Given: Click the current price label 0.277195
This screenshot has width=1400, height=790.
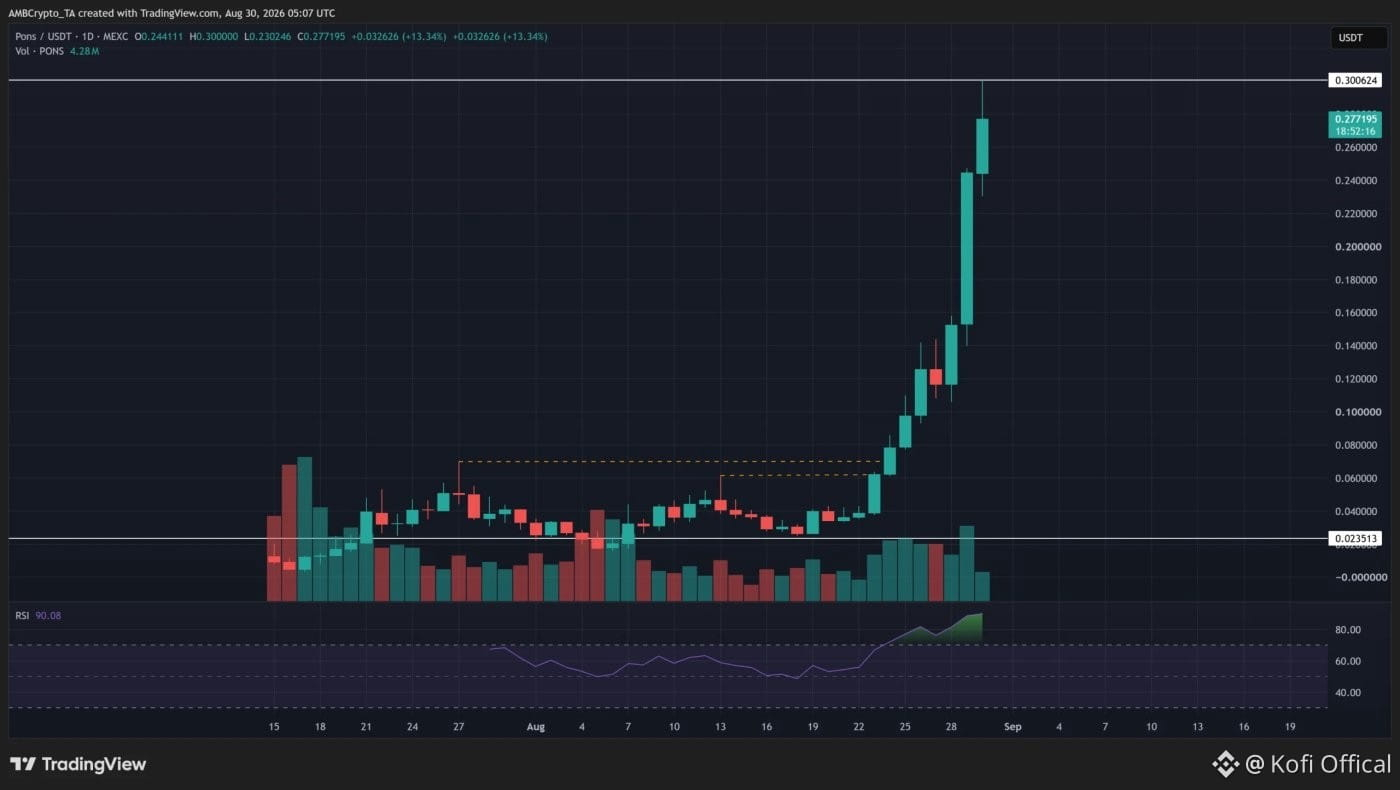Looking at the screenshot, I should [x=1355, y=118].
